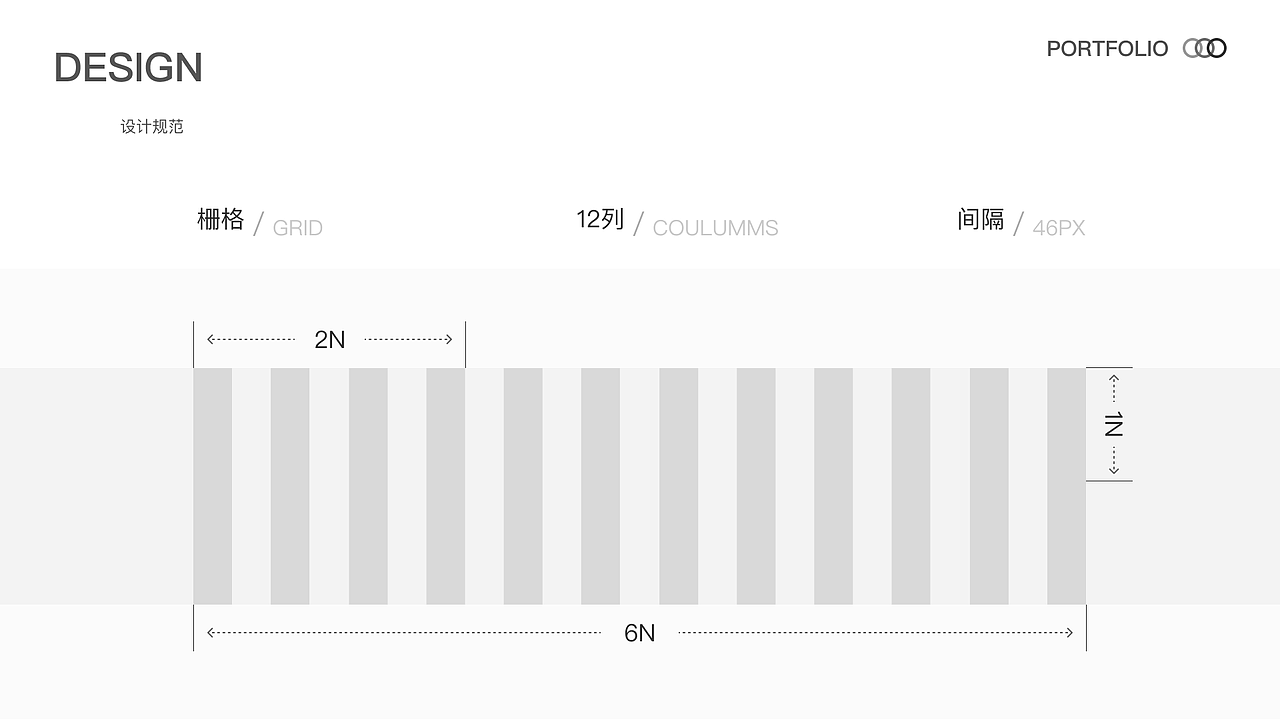
Task: Click the 6N measurement label
Action: point(640,633)
